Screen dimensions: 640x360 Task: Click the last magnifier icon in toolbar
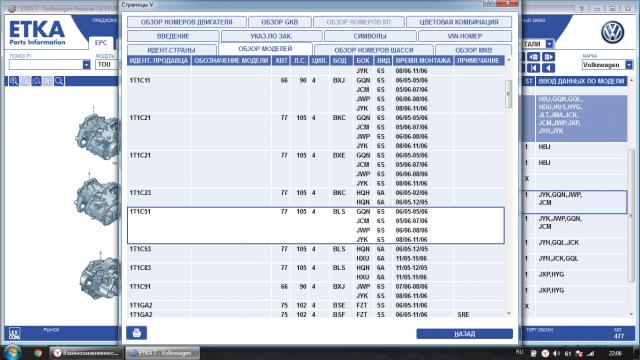(59, 81)
